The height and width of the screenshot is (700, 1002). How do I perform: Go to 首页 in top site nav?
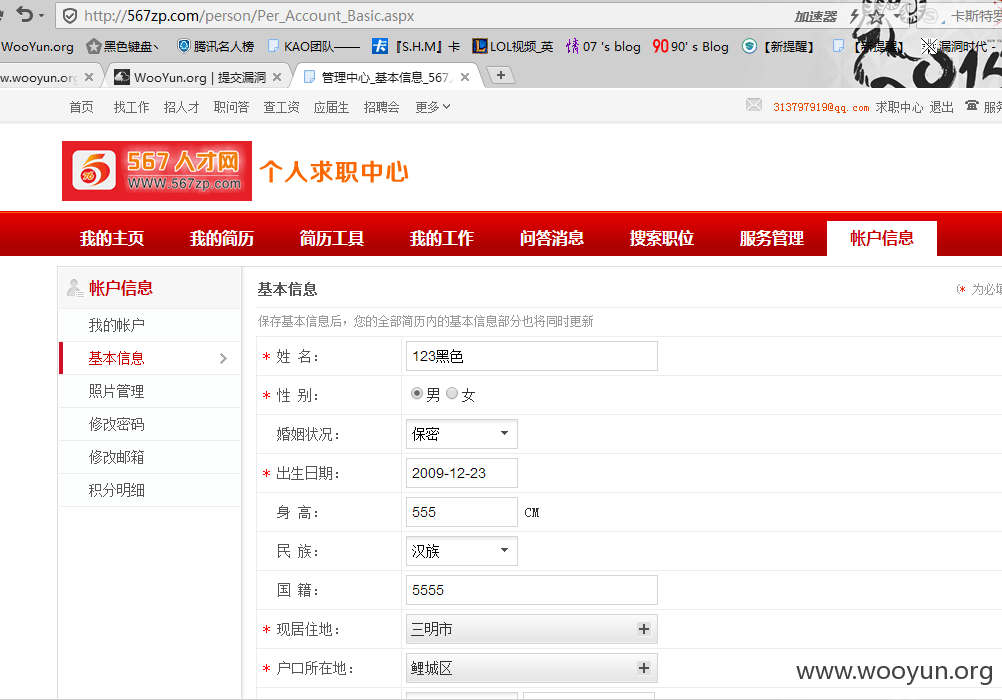click(x=81, y=107)
